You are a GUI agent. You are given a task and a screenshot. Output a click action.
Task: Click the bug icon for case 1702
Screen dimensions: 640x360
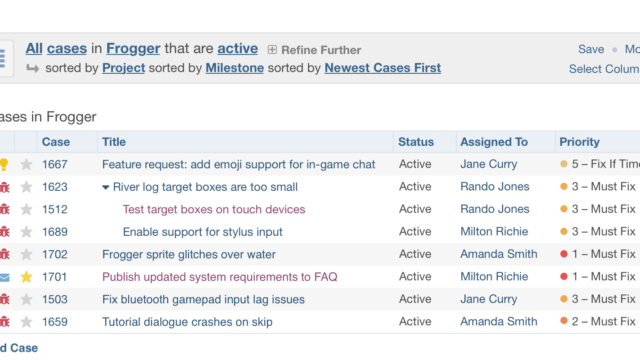(4, 255)
